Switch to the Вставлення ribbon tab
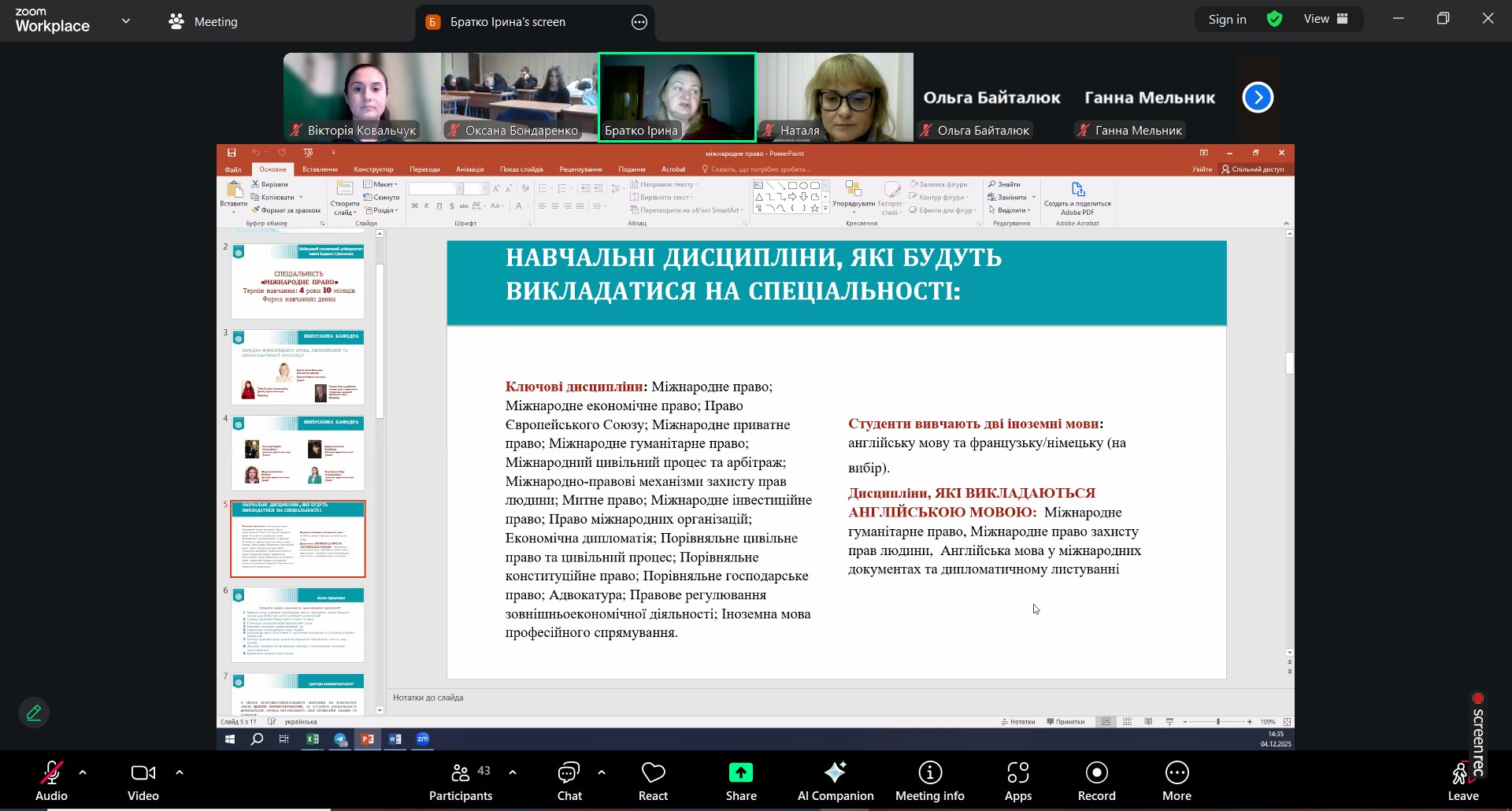 319,168
